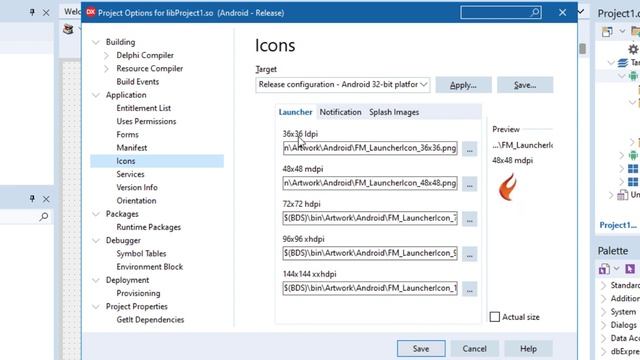Viewport: 640px width, 360px height.
Task: Click the 96x96 xhdpi path field
Action: pos(370,253)
